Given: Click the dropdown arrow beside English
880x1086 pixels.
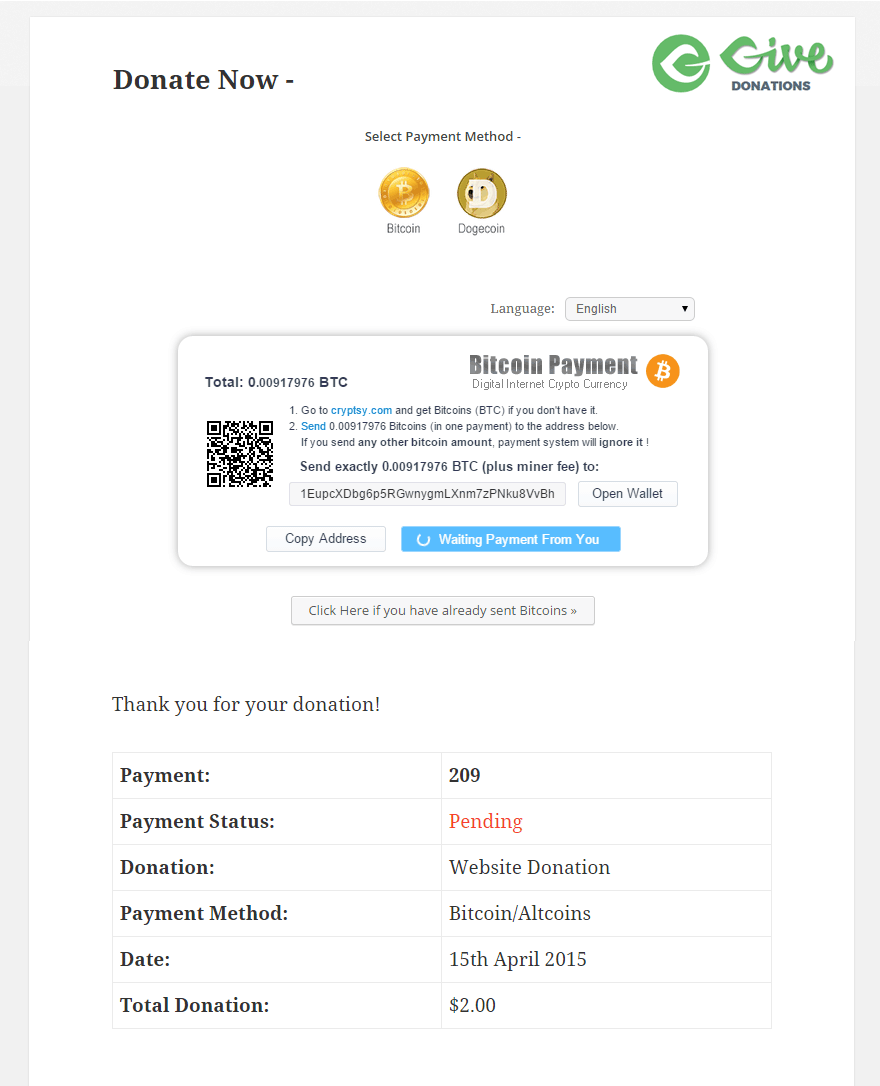Looking at the screenshot, I should coord(684,309).
